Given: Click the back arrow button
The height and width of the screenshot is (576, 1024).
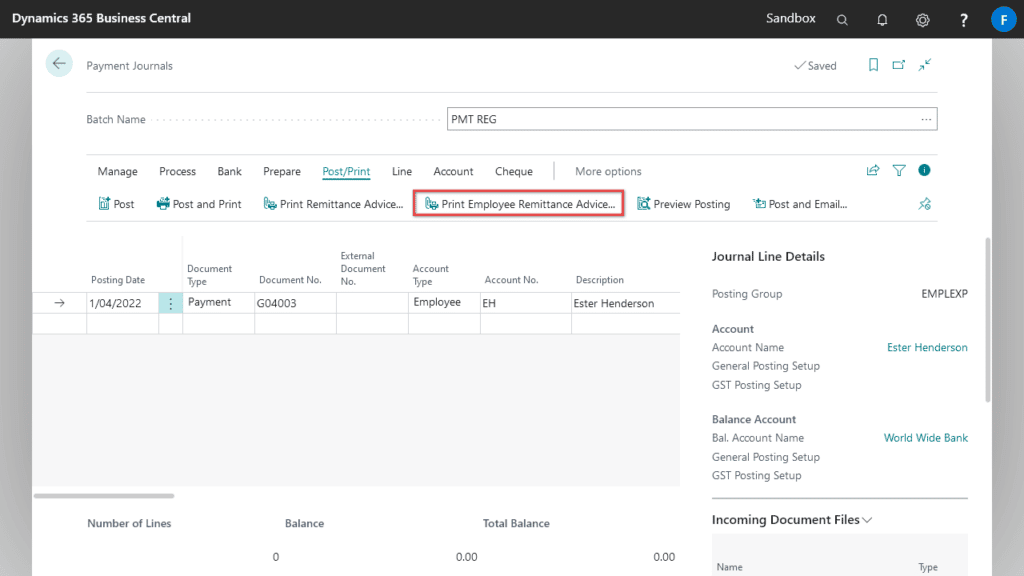Looking at the screenshot, I should [x=59, y=64].
